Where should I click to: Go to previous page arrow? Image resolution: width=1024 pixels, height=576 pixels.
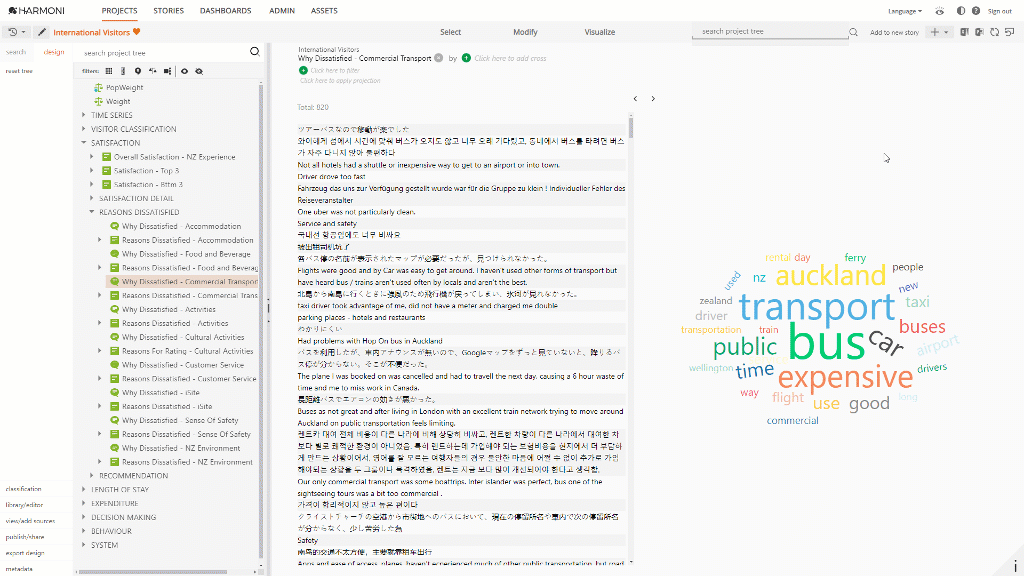click(635, 99)
